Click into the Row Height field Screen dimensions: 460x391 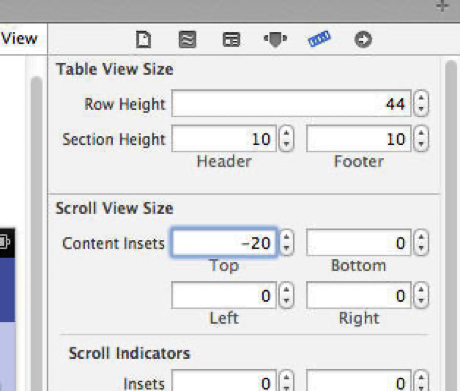point(291,103)
